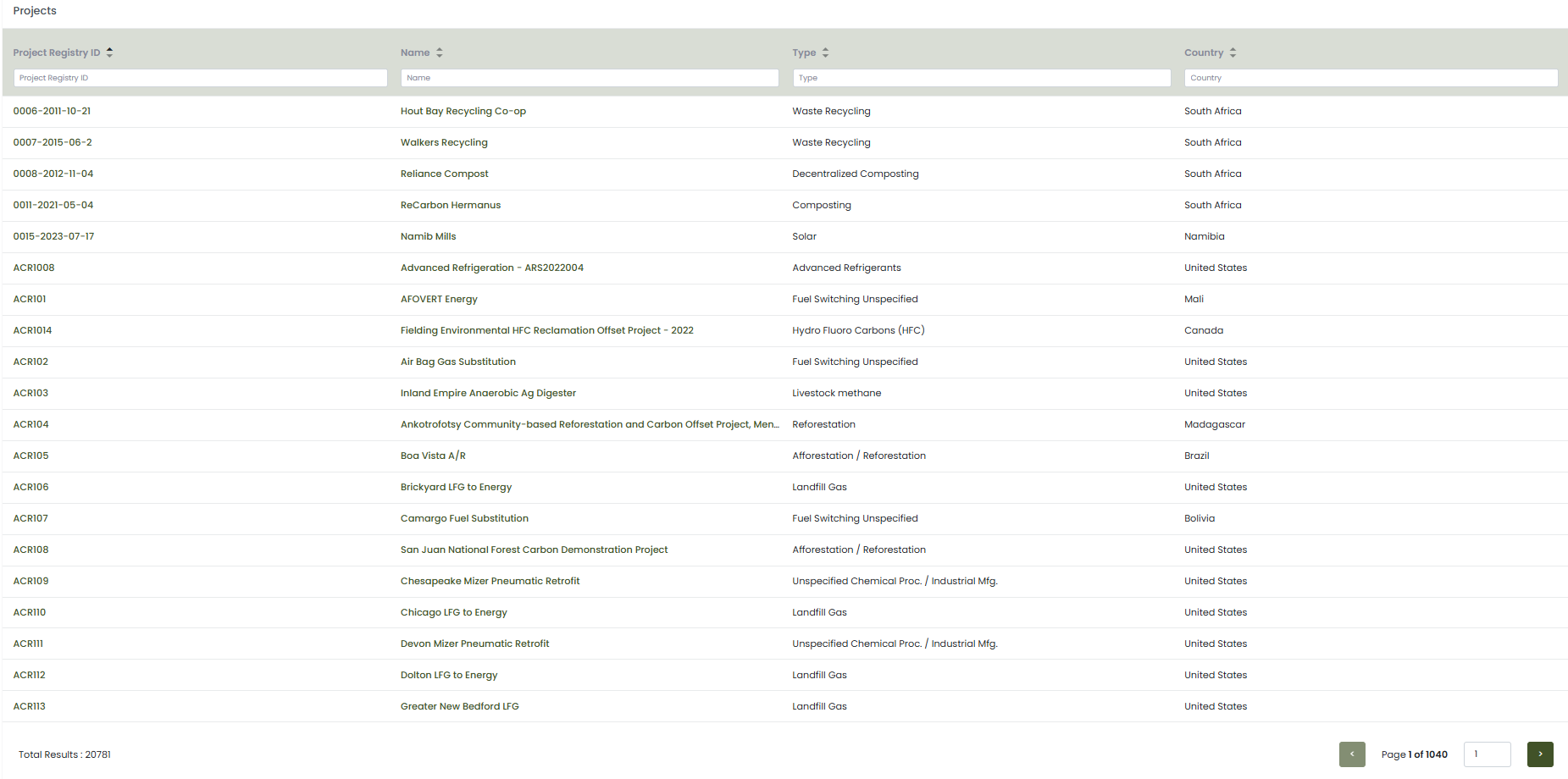Click the page number input box
Screen dimensions: 1568x779
(x=1487, y=754)
